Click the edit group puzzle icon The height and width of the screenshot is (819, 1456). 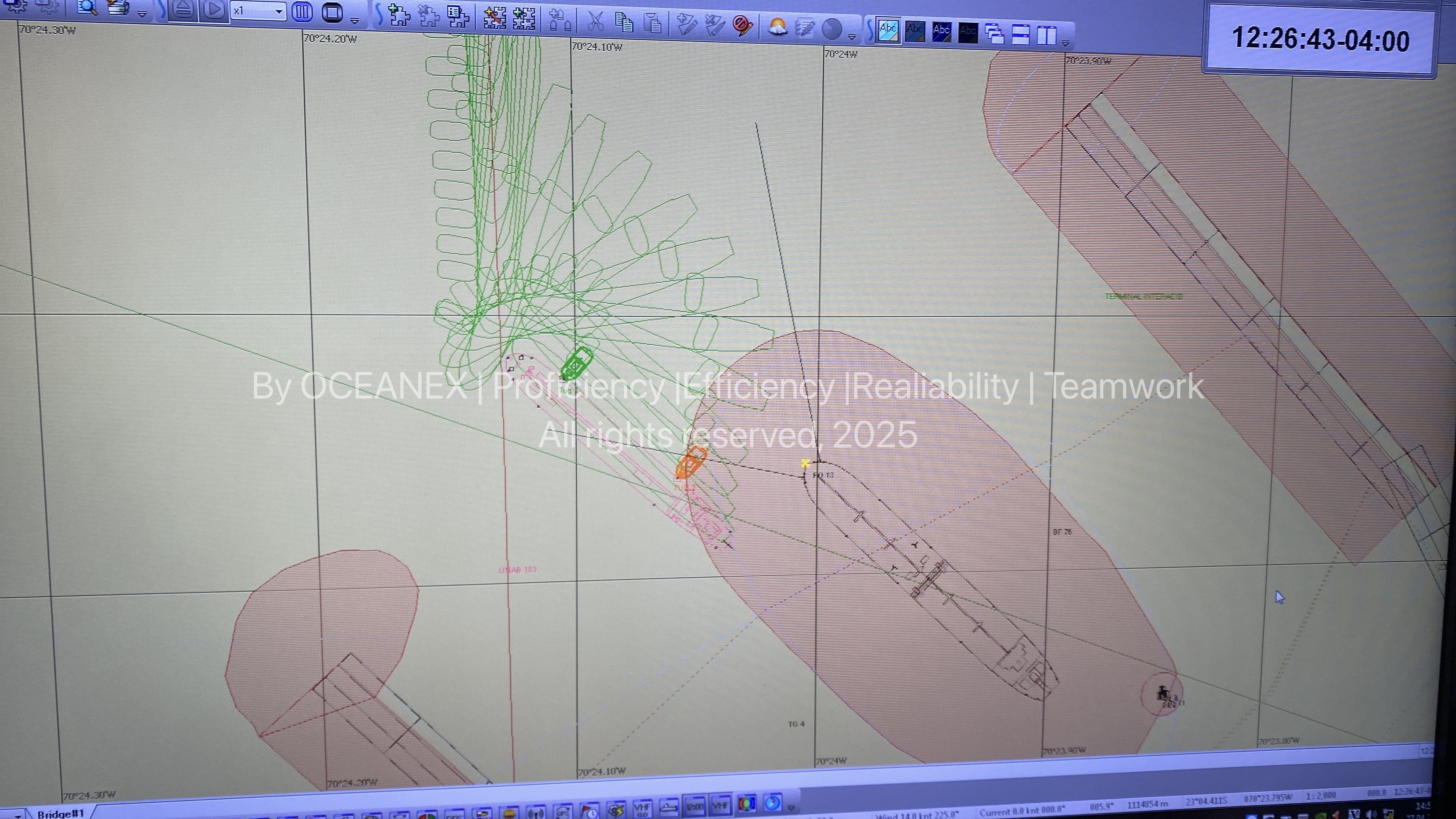point(494,18)
